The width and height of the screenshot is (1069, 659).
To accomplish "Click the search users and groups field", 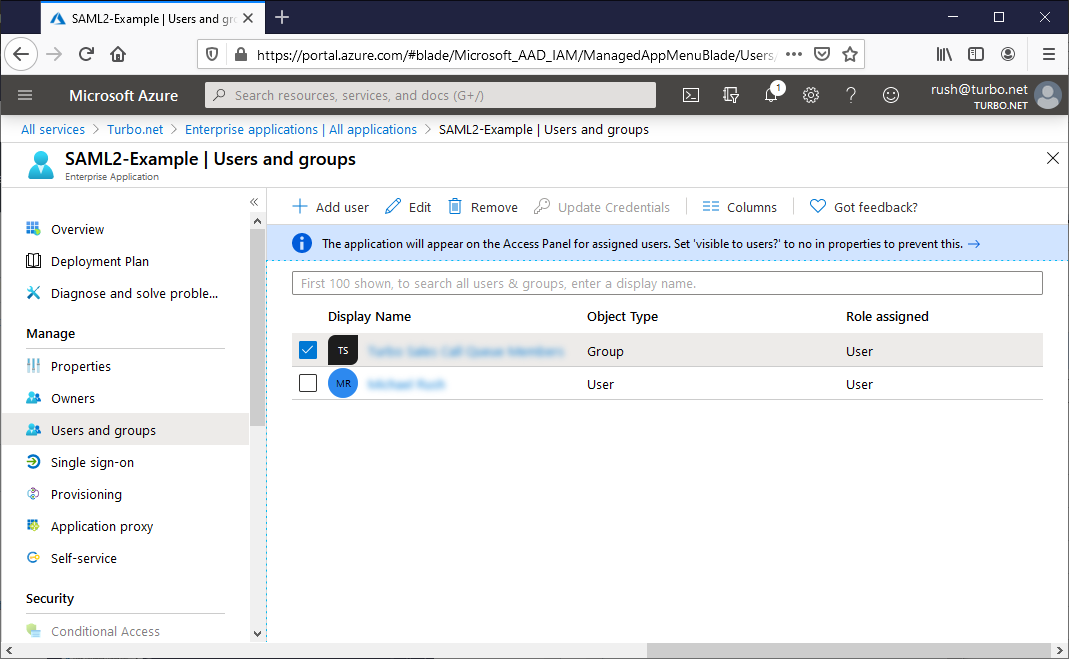I will [668, 283].
